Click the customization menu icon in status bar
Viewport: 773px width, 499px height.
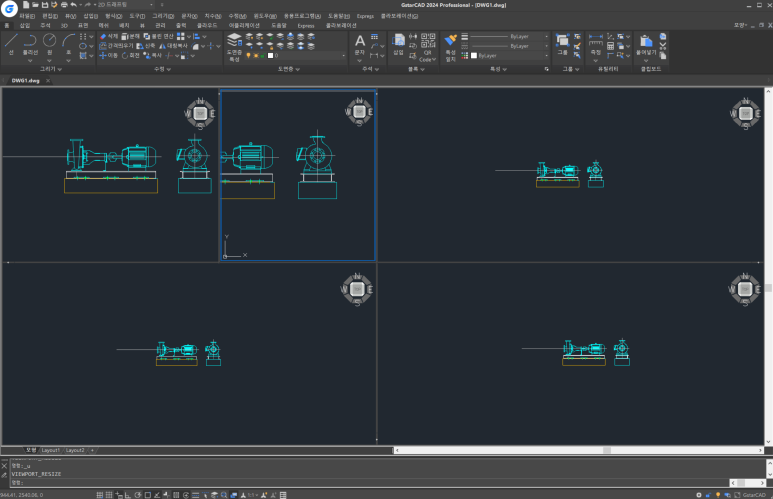click(283, 495)
